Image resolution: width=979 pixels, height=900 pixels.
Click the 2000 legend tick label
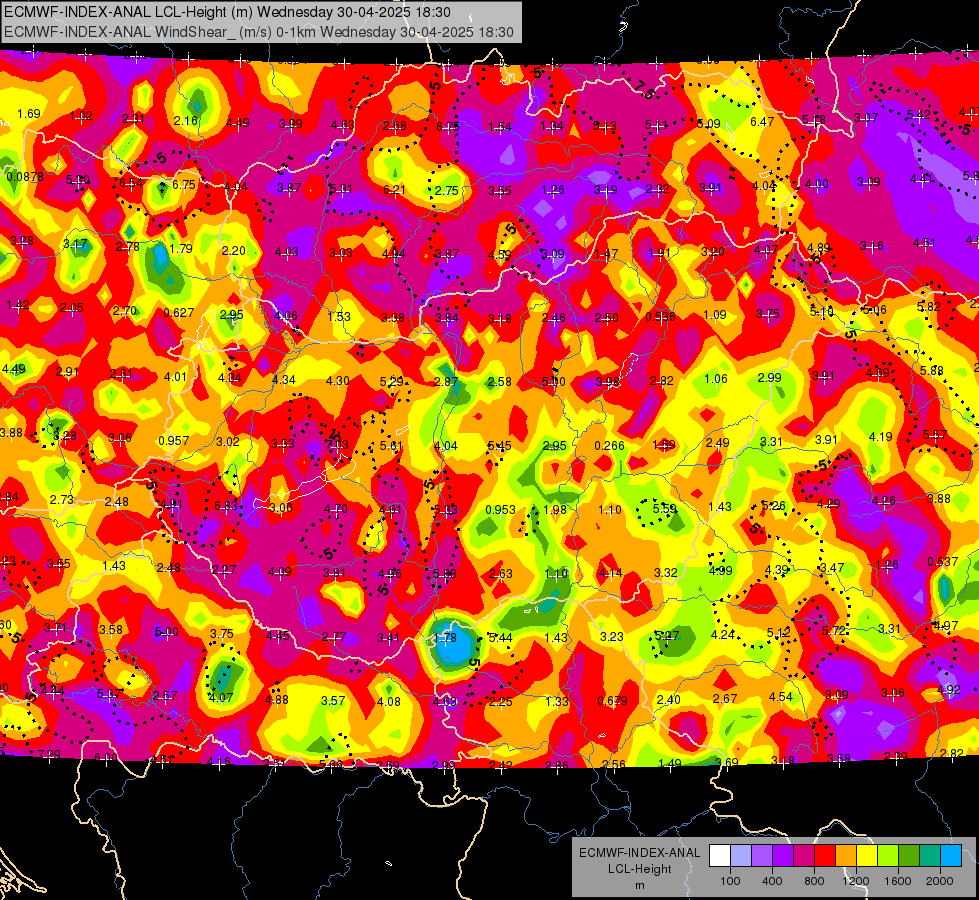click(940, 881)
